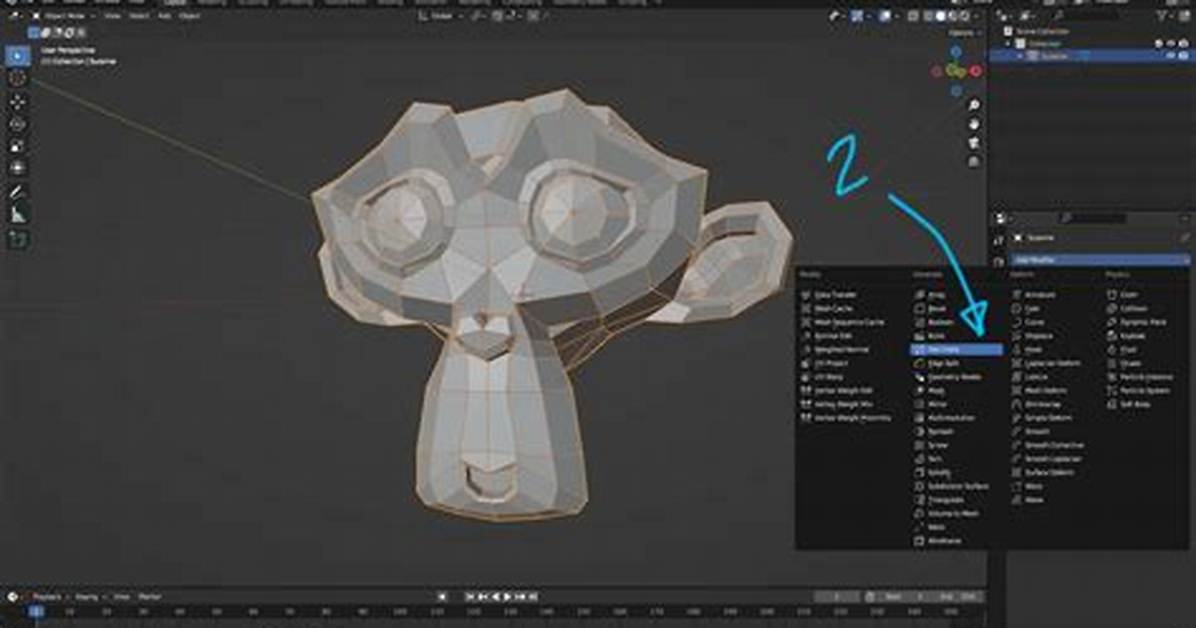Expand the Suzanne object in outliner
The width and height of the screenshot is (1196, 628).
pyautogui.click(x=1020, y=56)
